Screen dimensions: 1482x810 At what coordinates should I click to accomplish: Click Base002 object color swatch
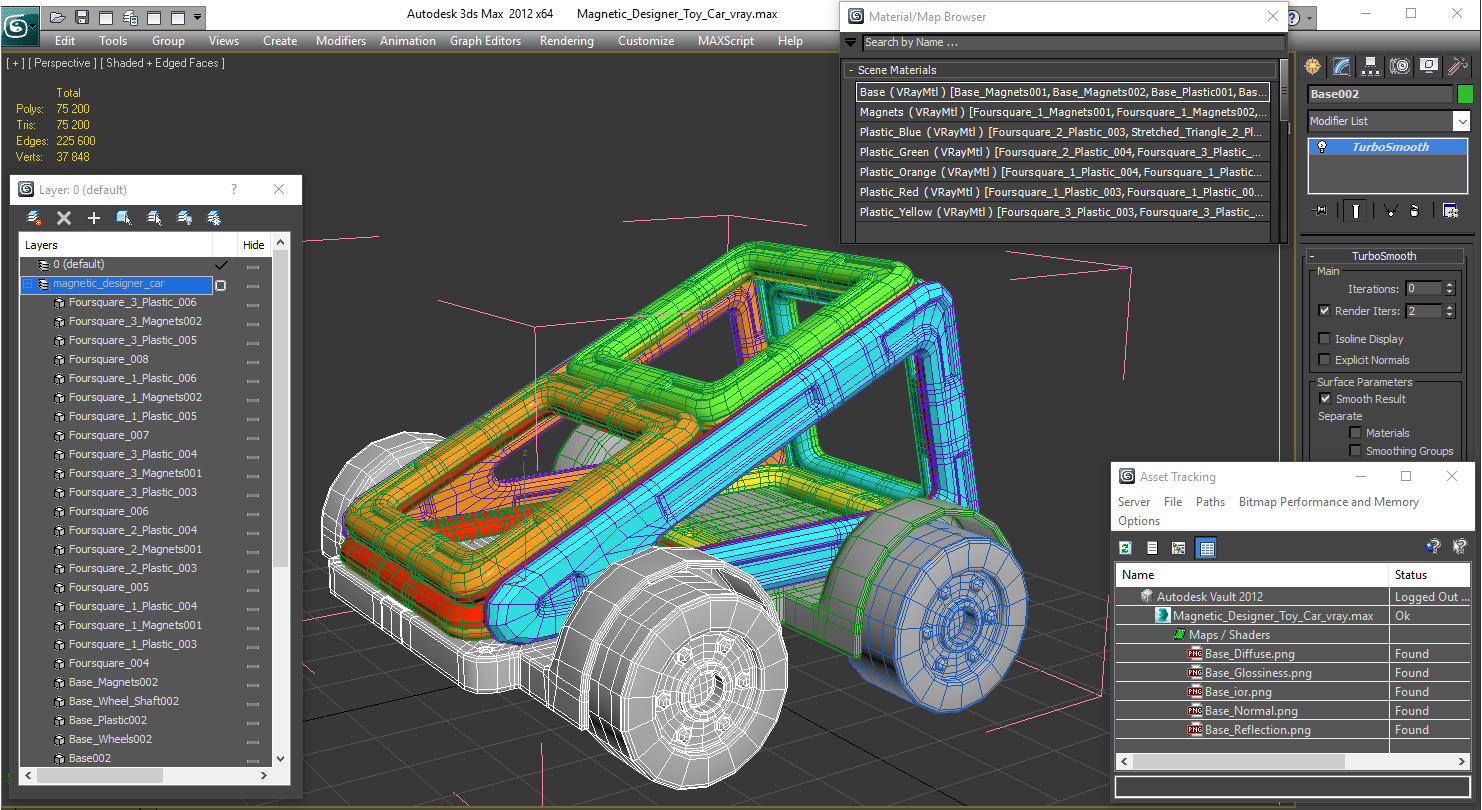click(x=1465, y=94)
